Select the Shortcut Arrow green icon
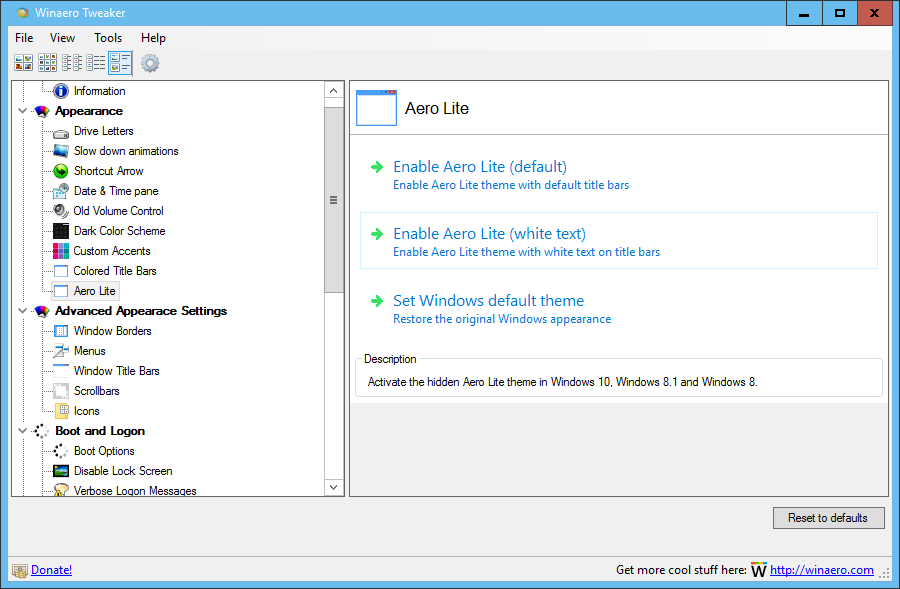The height and width of the screenshot is (589, 900). click(61, 171)
